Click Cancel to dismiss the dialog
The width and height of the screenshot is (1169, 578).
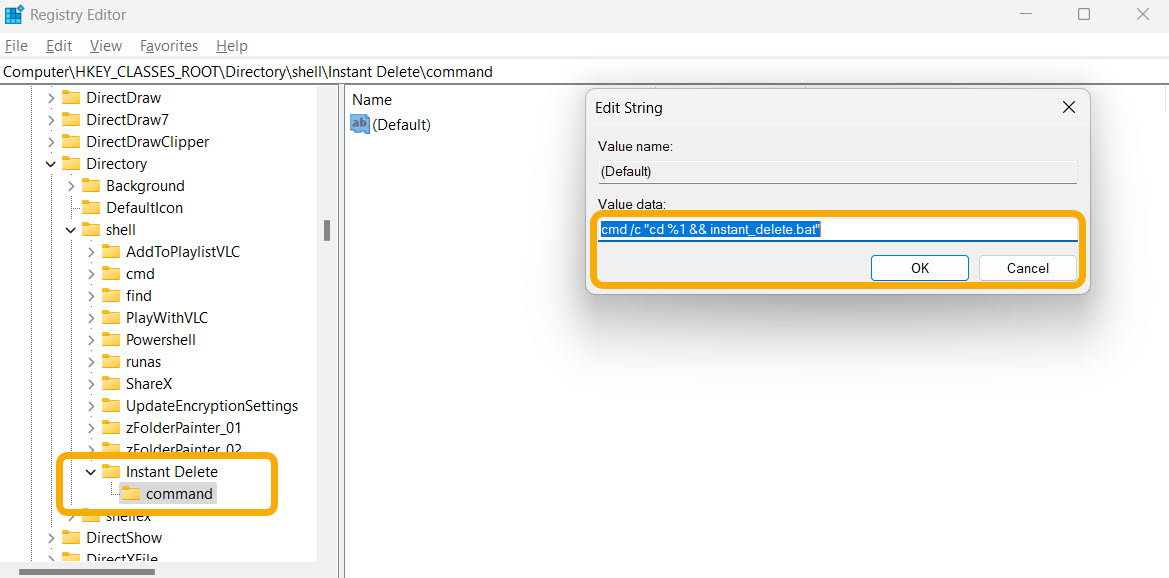tap(1027, 267)
